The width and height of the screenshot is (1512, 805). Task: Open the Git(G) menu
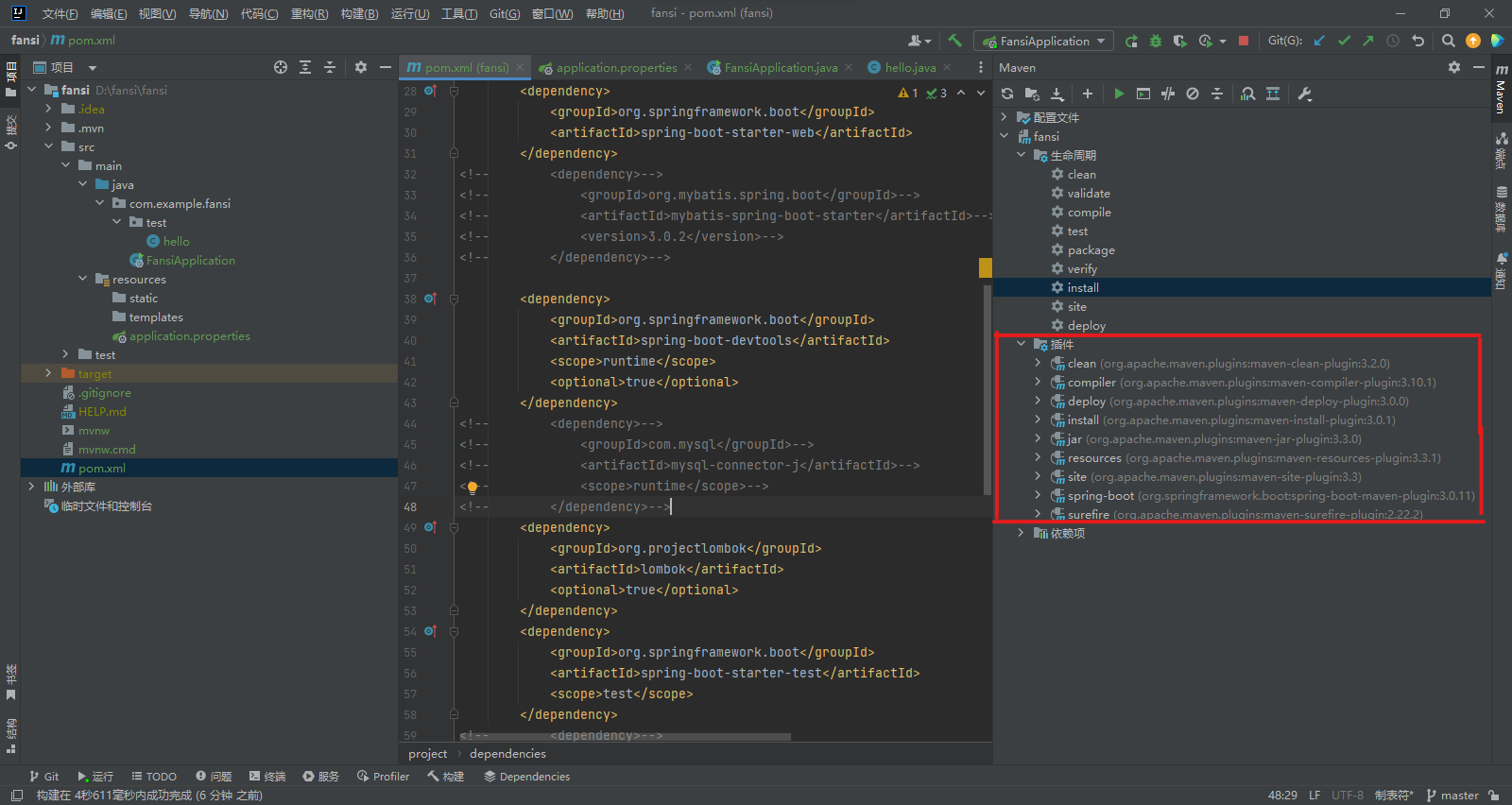pos(504,13)
